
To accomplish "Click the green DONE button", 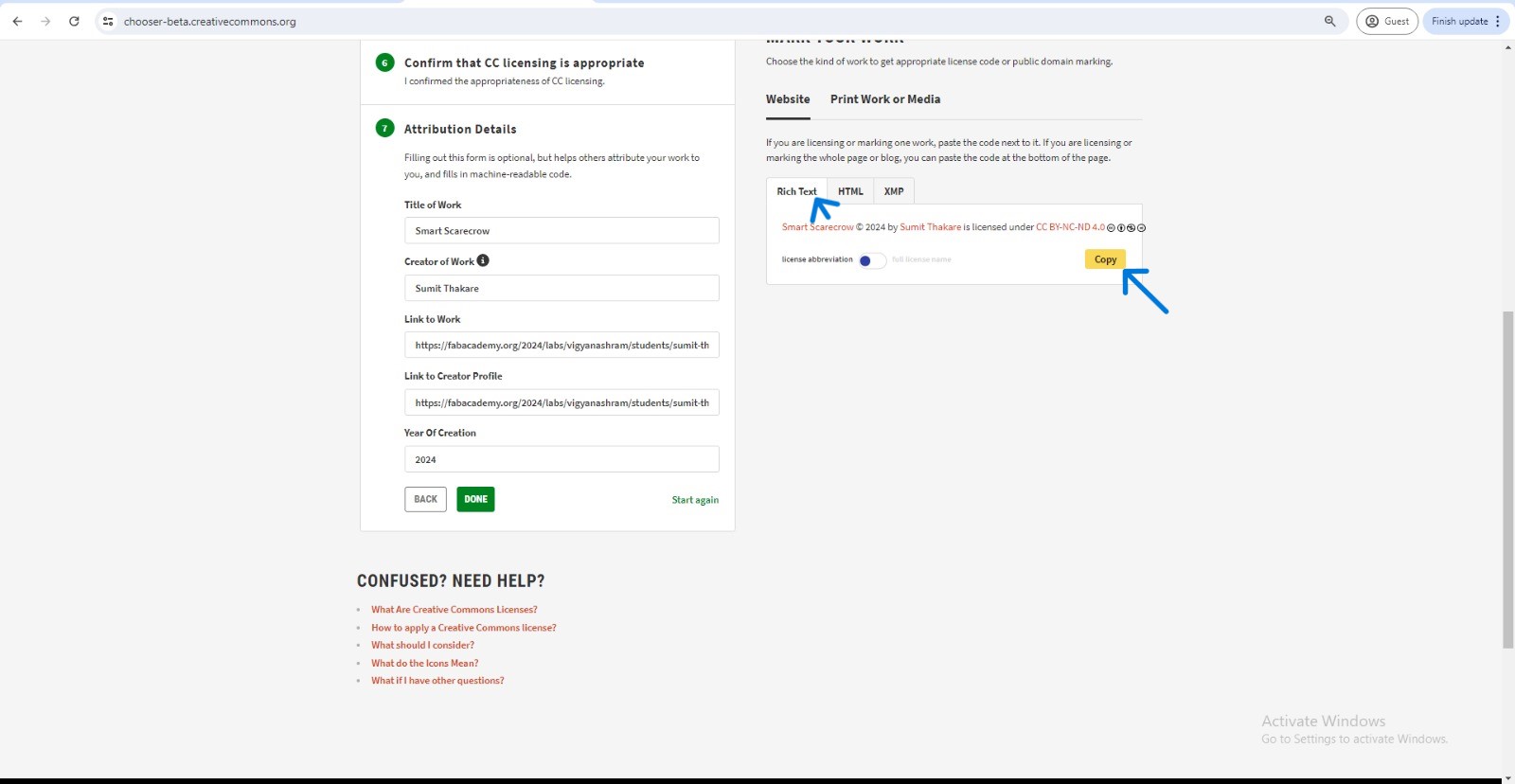I will click(x=475, y=499).
